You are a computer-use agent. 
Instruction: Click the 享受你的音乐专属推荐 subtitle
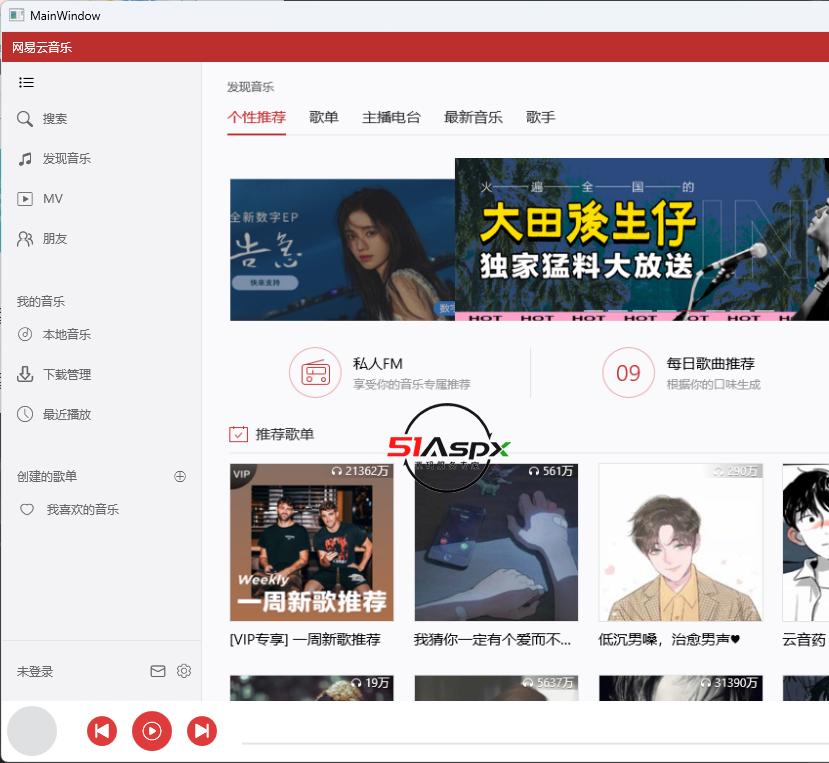[411, 384]
